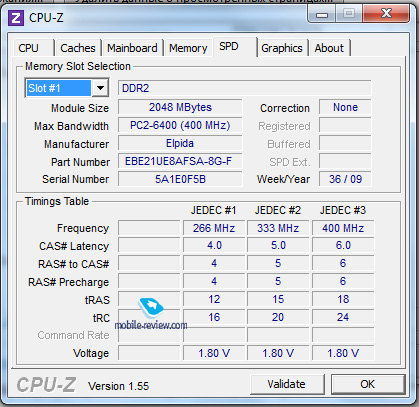Open the Slot #1 dropdown arrow
The image size is (419, 407).
(100, 88)
